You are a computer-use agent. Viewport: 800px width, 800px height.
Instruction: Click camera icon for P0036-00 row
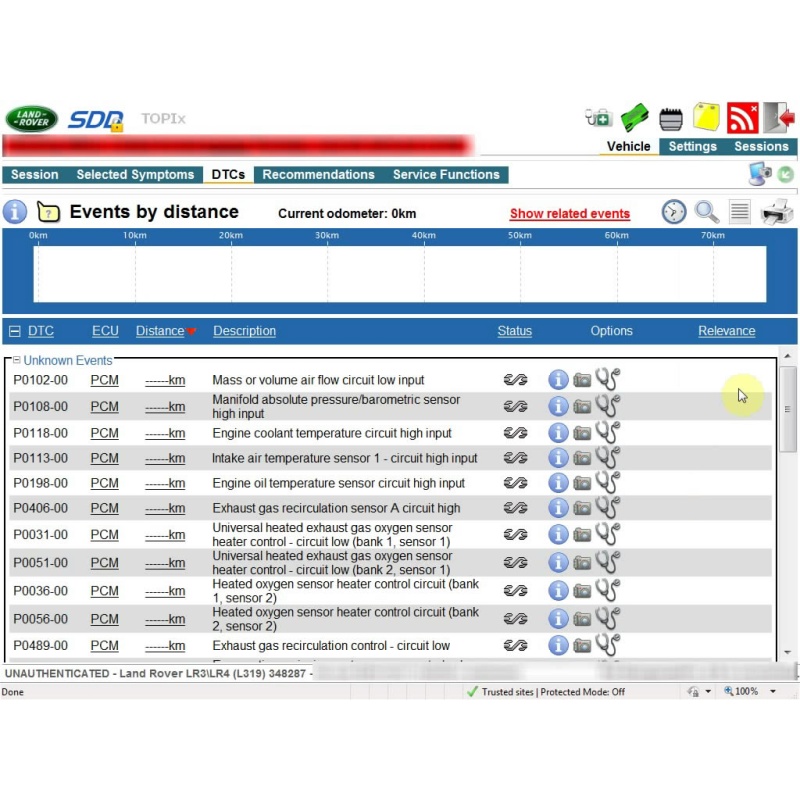pos(582,591)
